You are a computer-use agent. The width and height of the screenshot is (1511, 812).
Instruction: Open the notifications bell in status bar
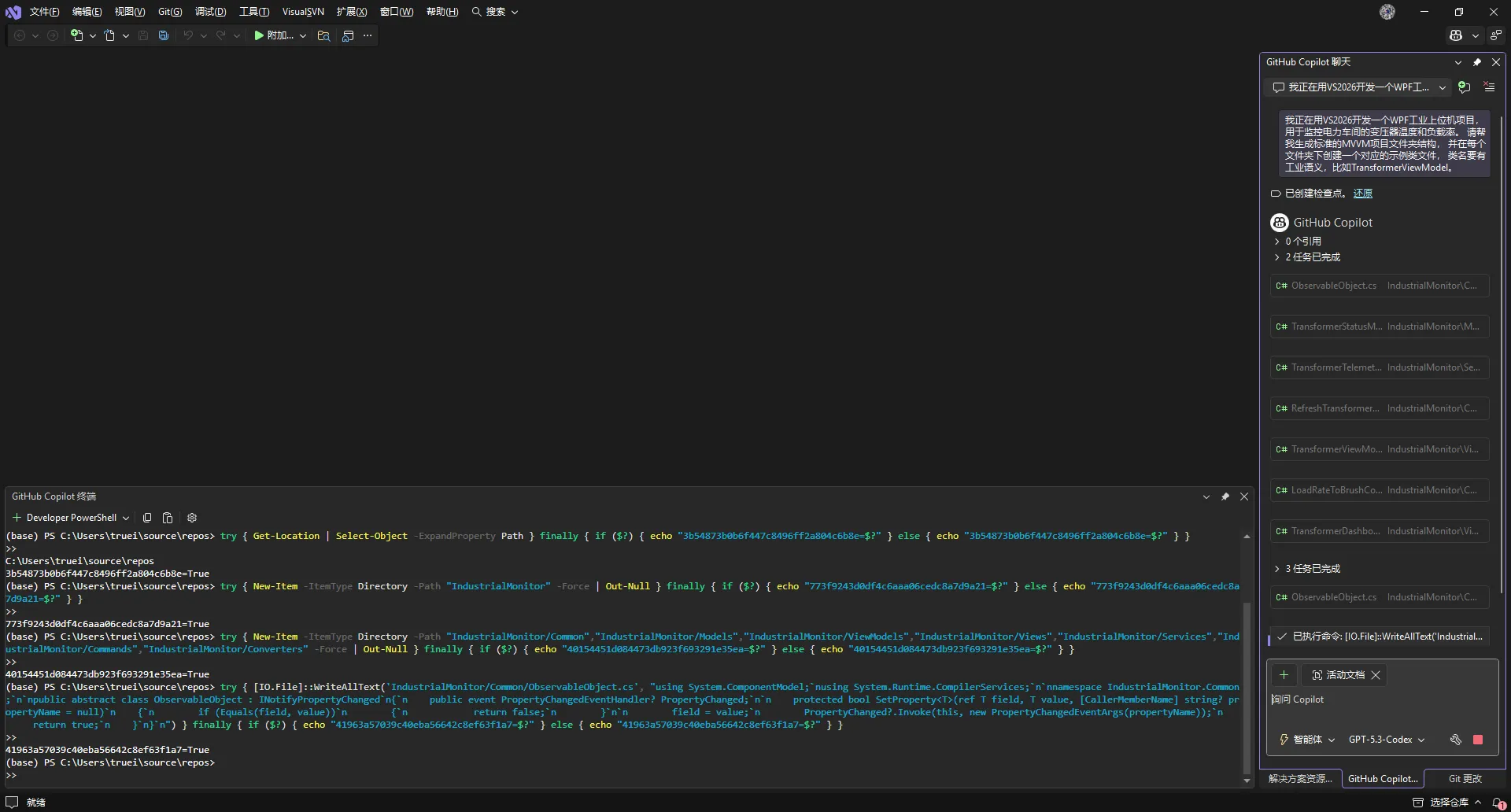click(x=1498, y=803)
